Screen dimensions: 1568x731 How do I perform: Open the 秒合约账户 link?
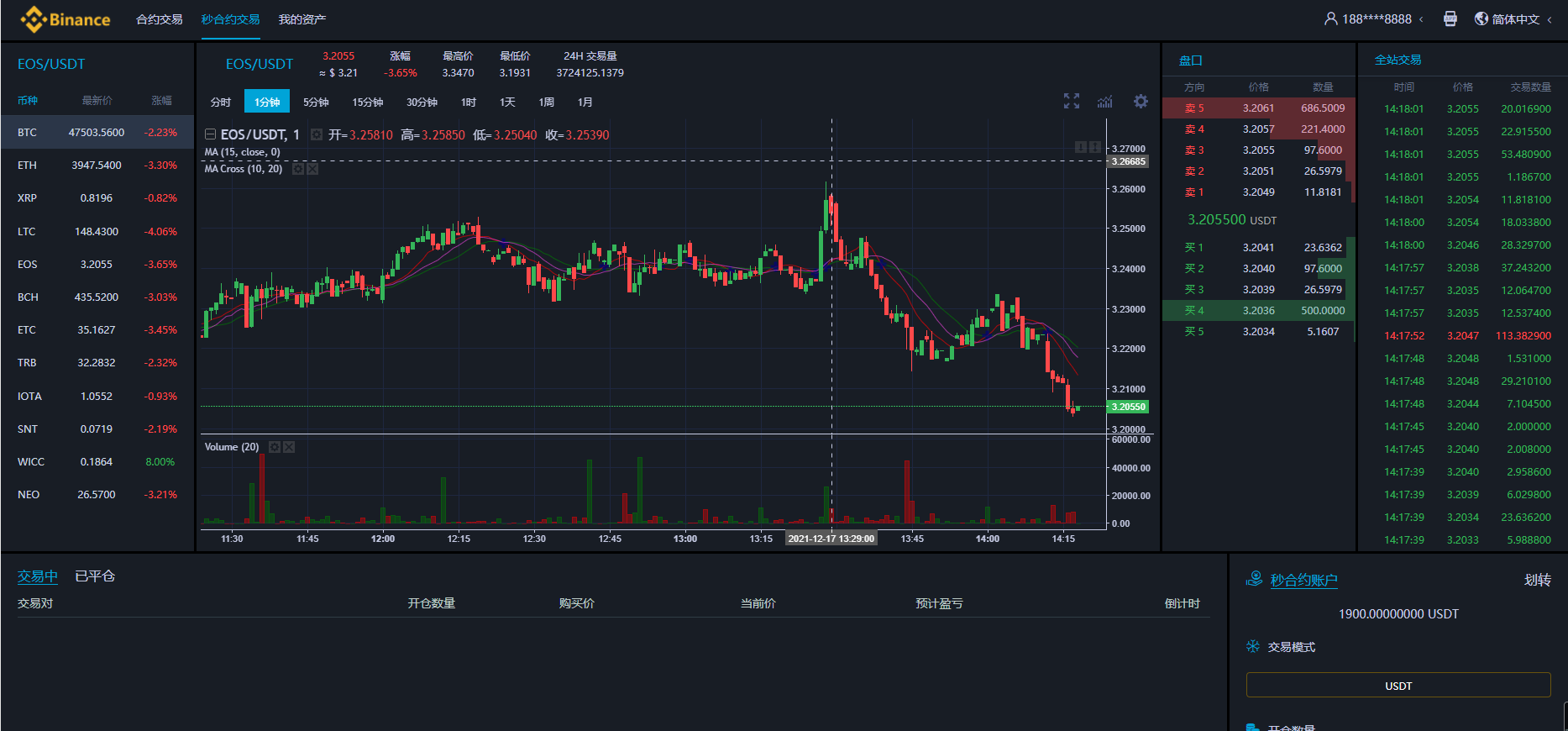(x=1303, y=580)
